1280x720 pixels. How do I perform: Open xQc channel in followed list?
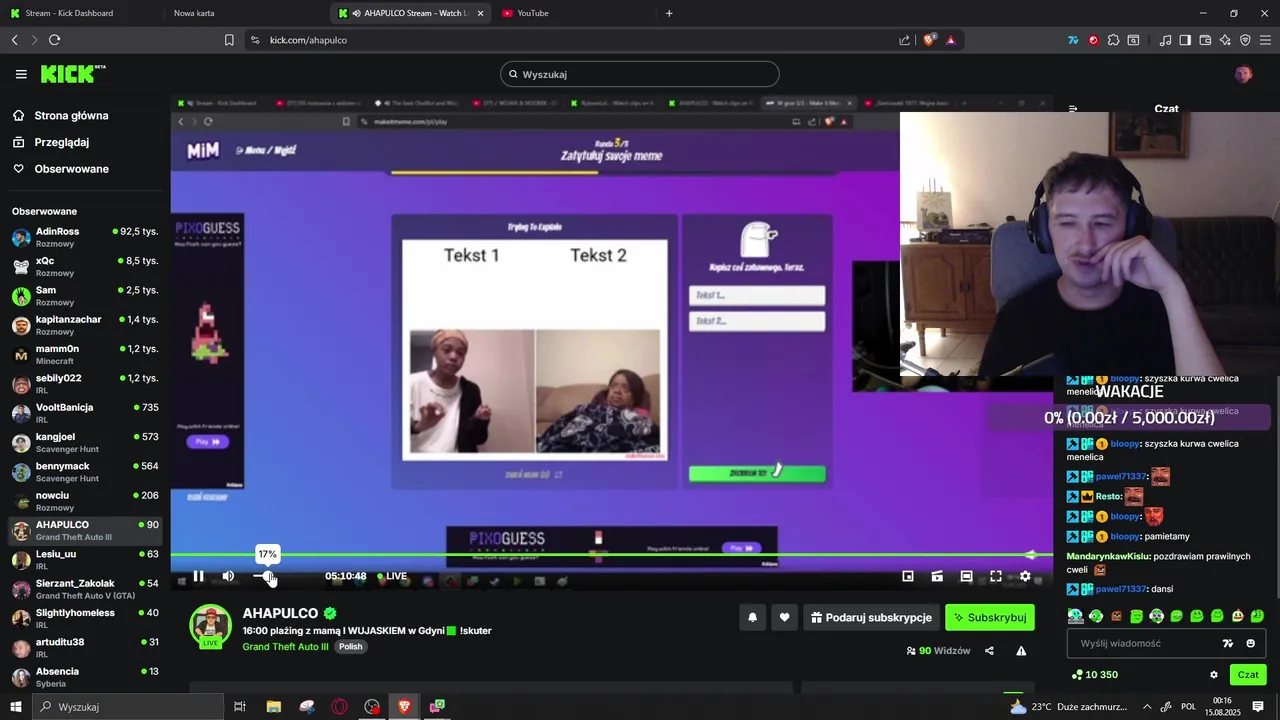point(84,267)
